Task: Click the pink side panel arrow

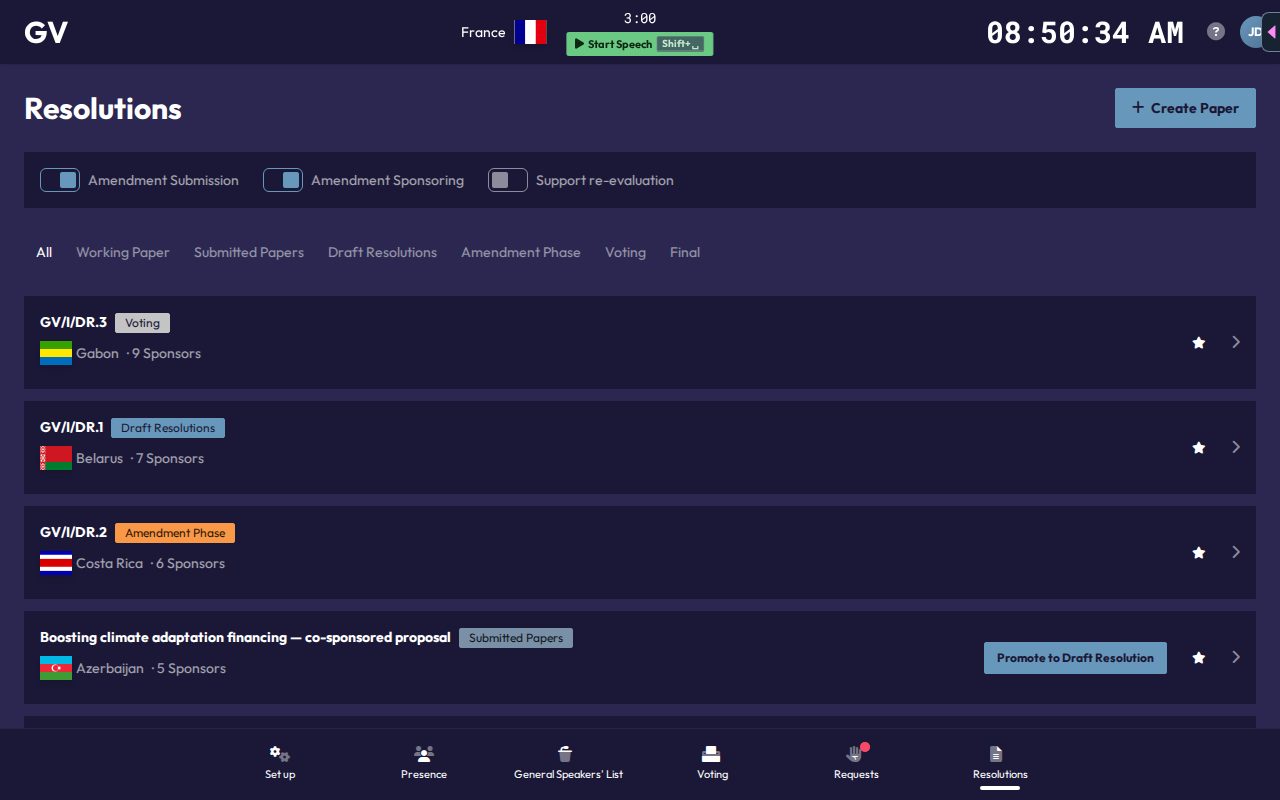Action: tap(1272, 32)
